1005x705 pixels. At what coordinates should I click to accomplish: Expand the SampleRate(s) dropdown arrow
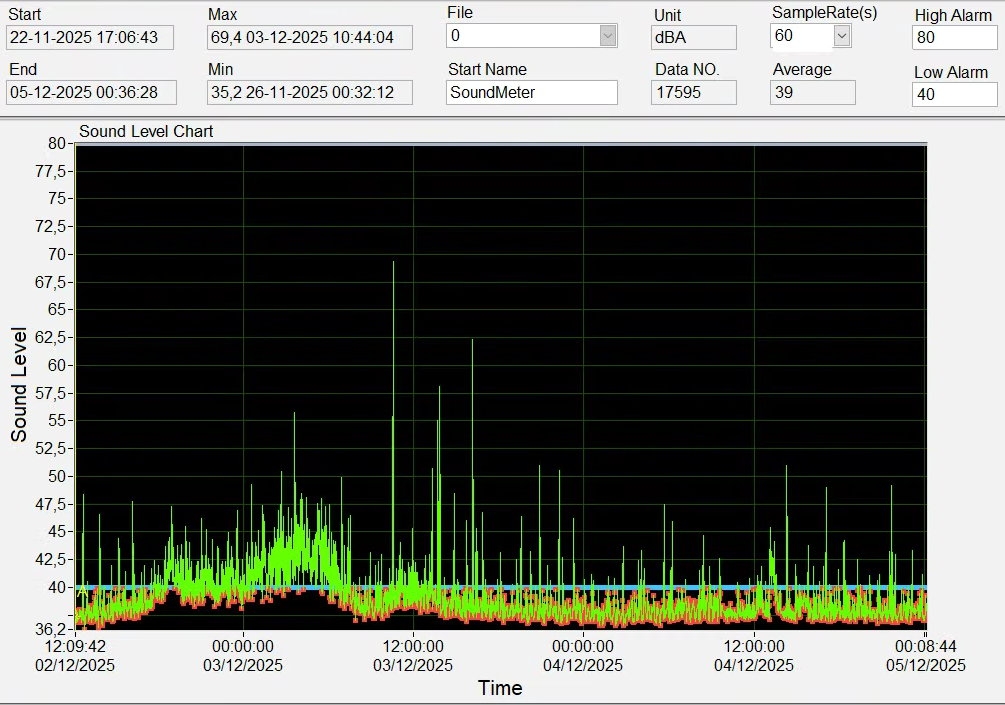841,36
